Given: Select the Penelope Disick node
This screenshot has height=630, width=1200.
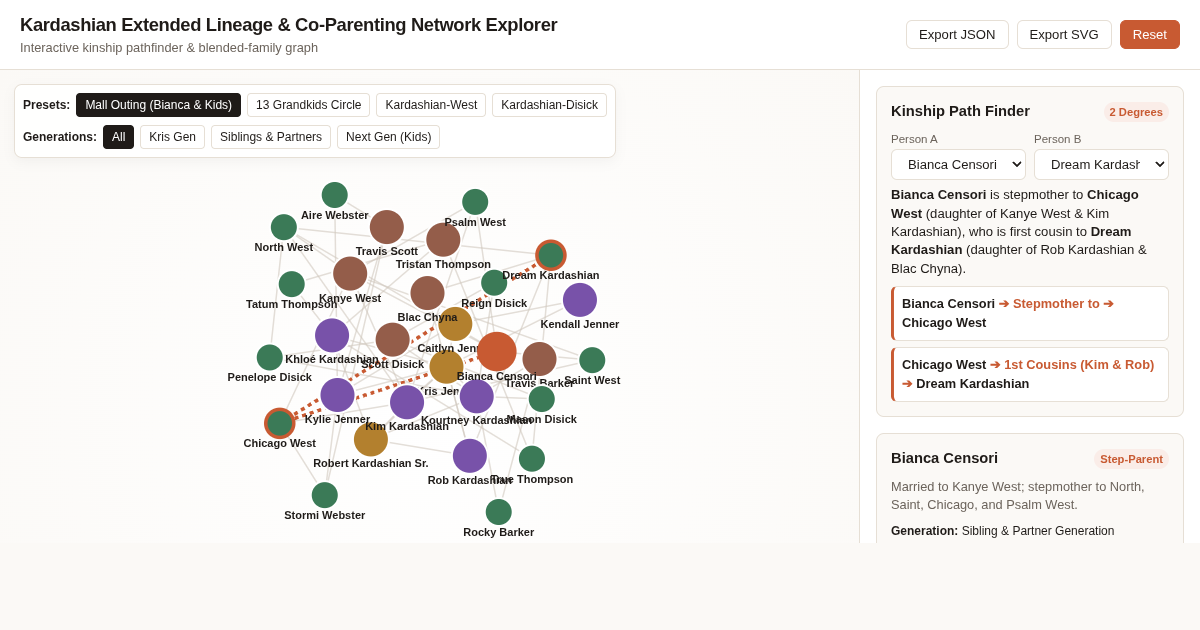Looking at the screenshot, I should click(270, 357).
